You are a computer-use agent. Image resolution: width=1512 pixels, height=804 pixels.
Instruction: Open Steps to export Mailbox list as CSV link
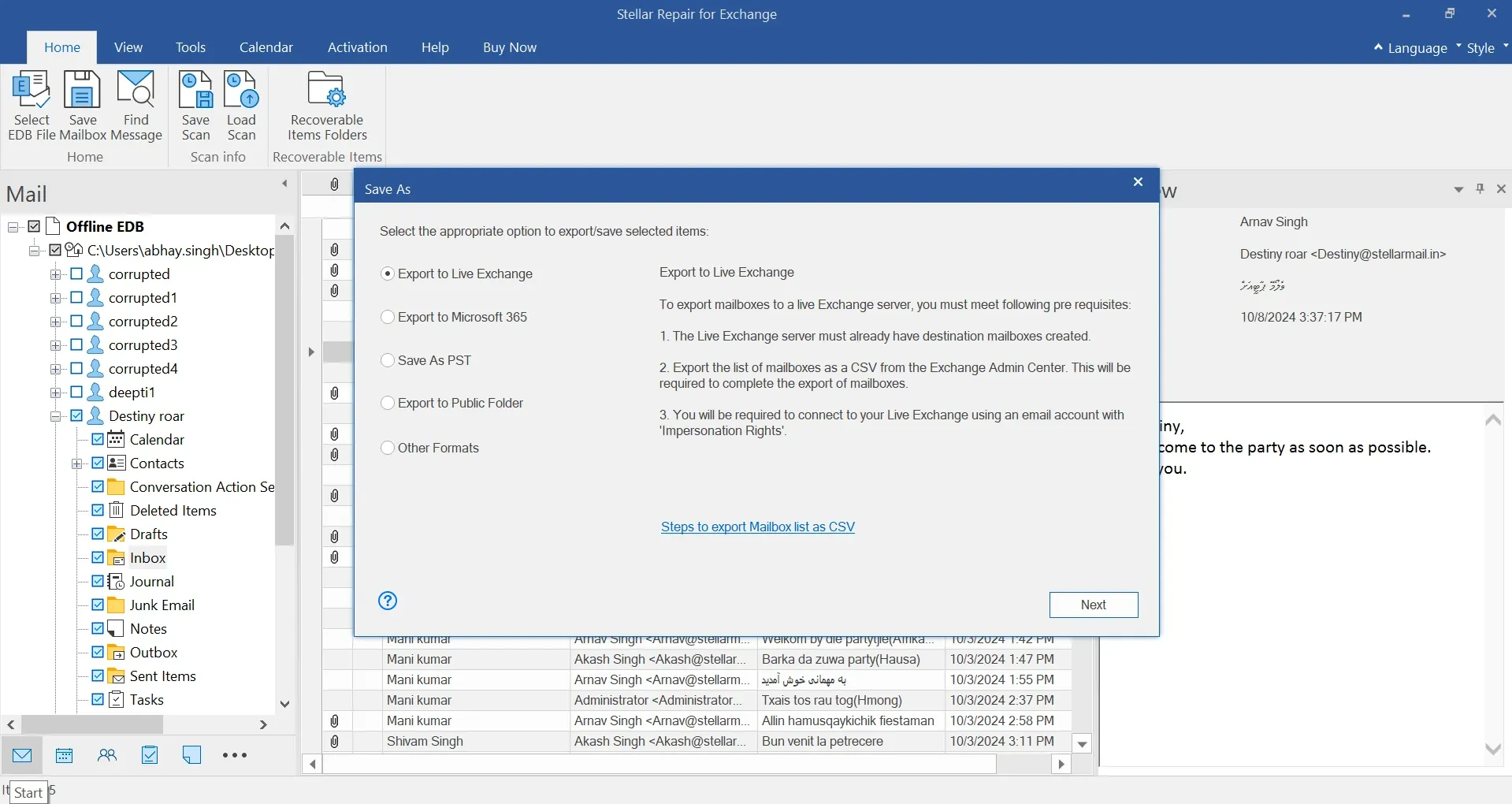coord(758,527)
